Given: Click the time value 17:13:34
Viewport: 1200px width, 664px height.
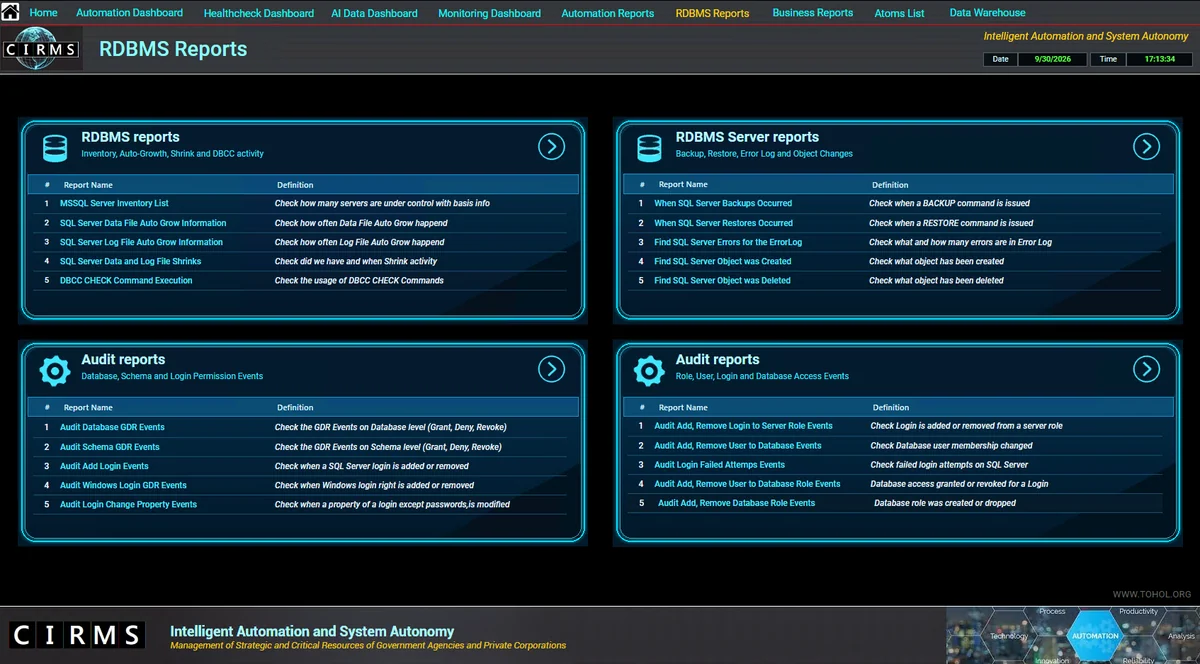Looking at the screenshot, I should (1159, 59).
